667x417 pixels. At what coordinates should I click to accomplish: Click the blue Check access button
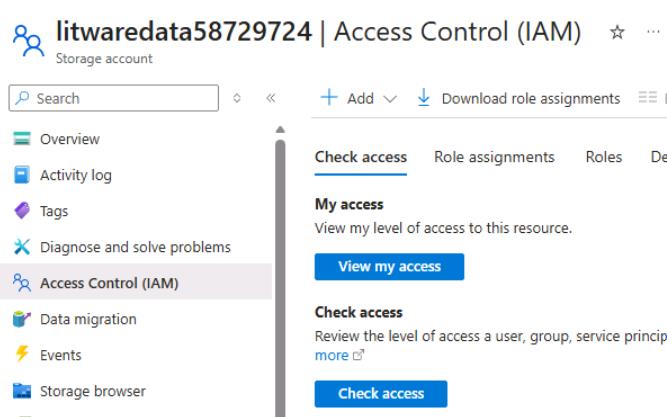click(x=381, y=394)
